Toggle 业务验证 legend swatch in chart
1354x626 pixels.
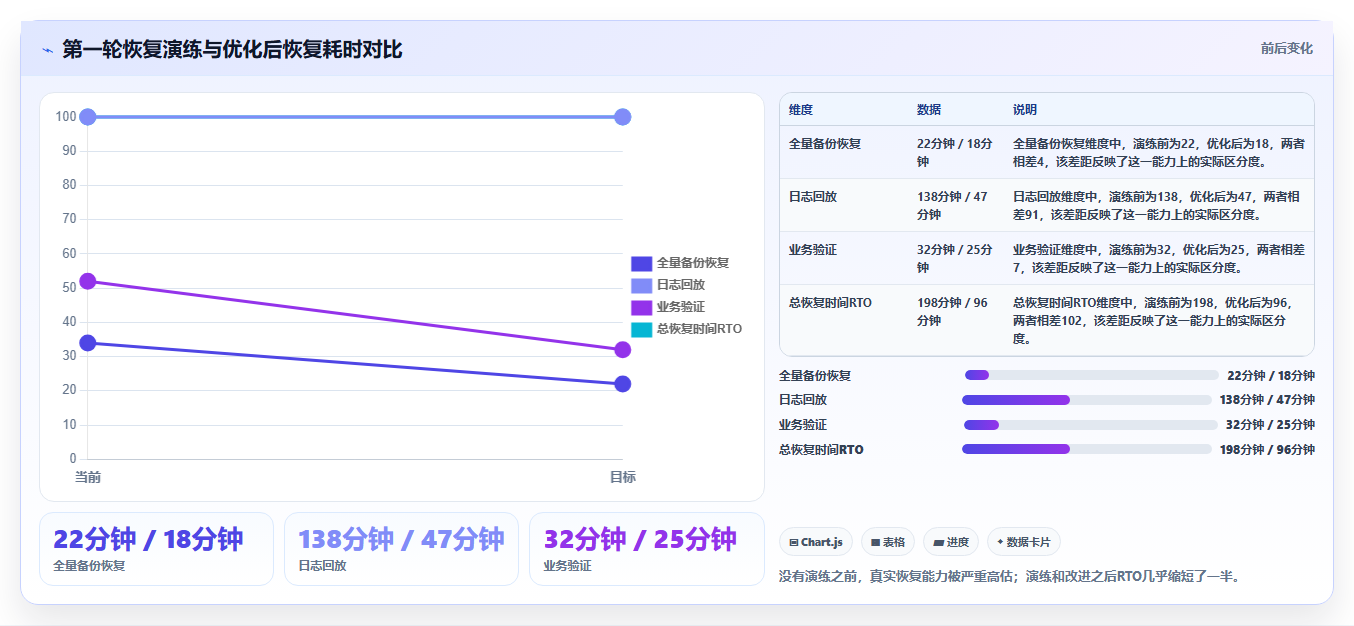tap(641, 307)
